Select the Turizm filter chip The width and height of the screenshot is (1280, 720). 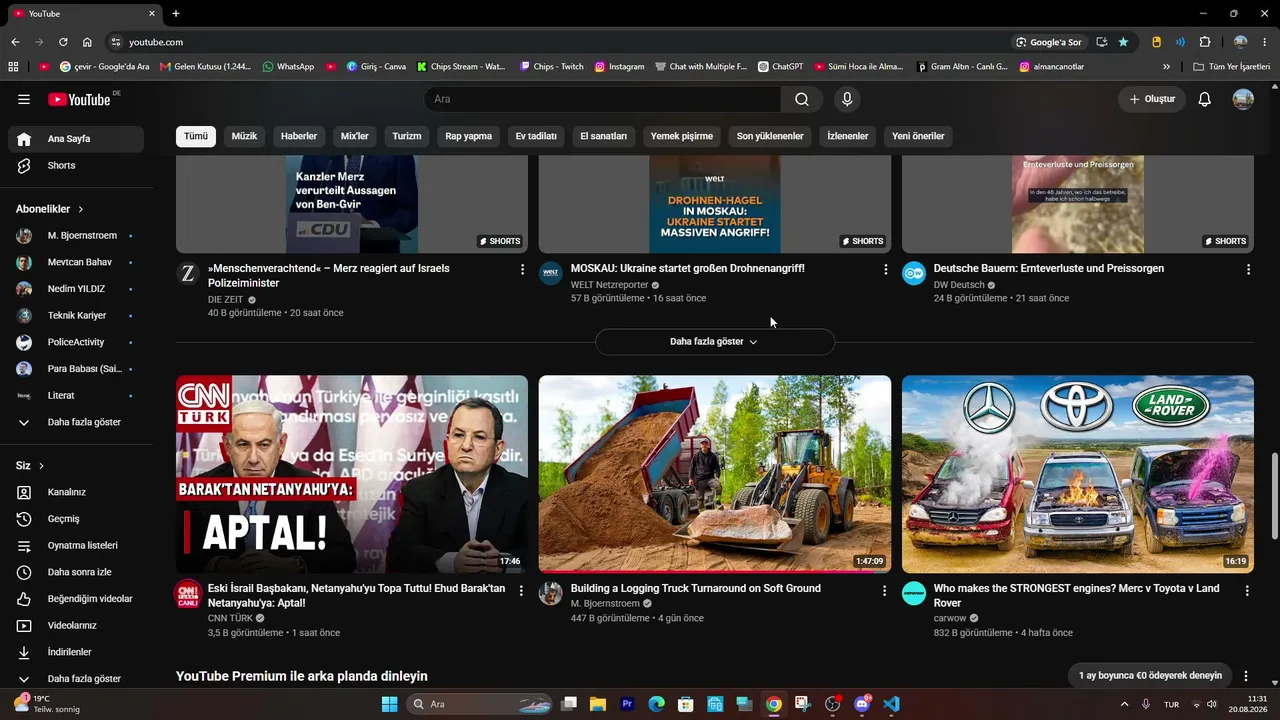[x=407, y=136]
